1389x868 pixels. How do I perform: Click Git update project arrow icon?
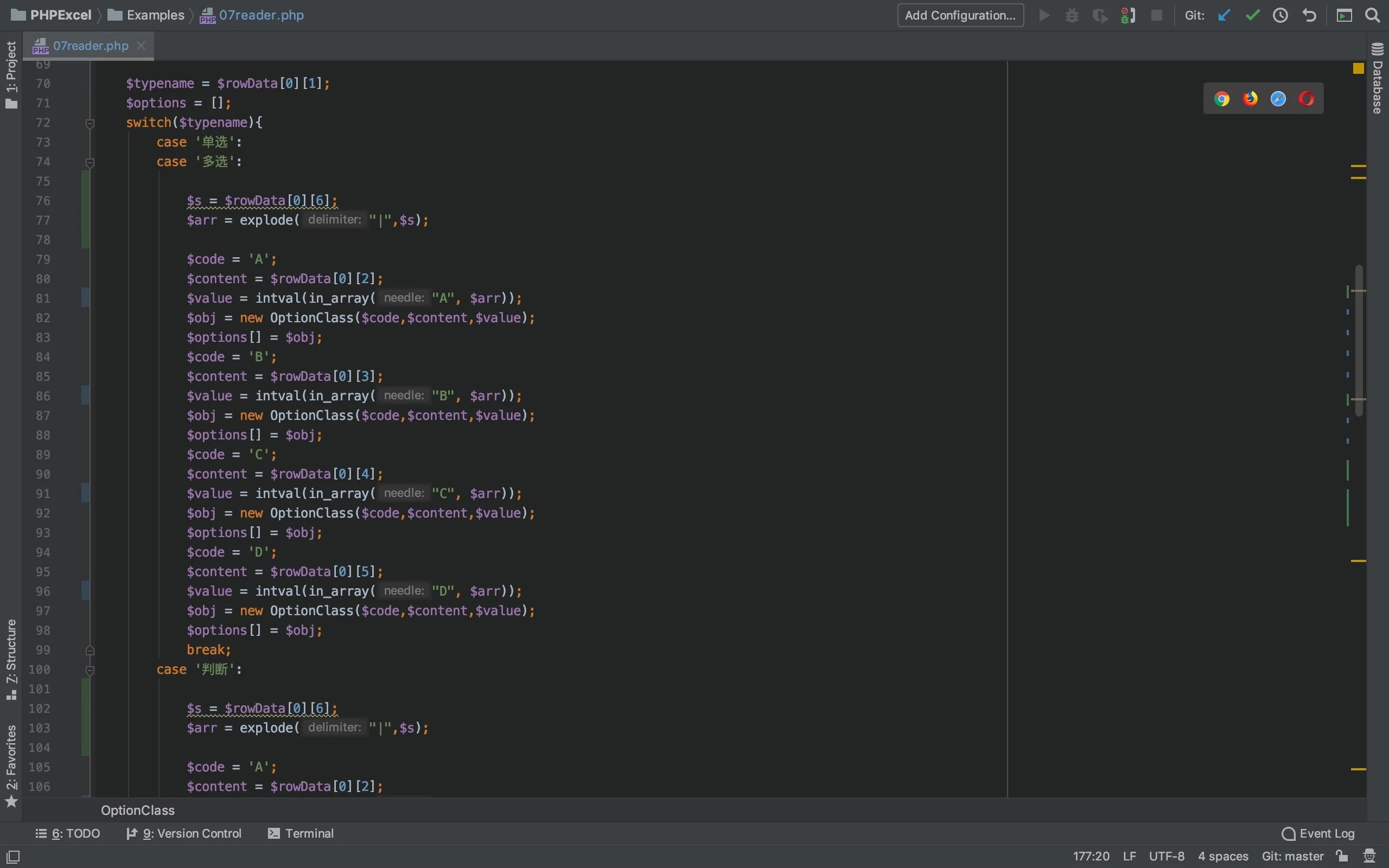coord(1224,16)
